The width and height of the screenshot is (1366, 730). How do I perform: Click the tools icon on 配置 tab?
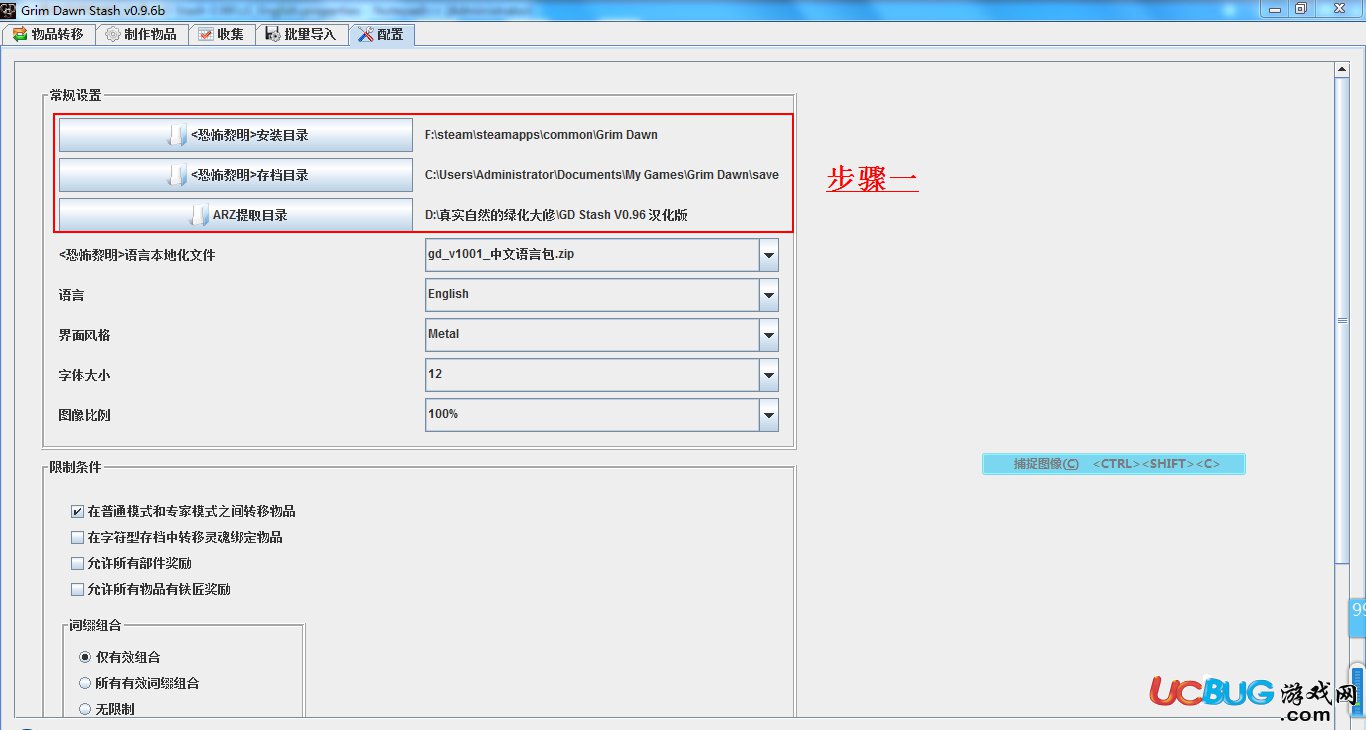pyautogui.click(x=365, y=34)
